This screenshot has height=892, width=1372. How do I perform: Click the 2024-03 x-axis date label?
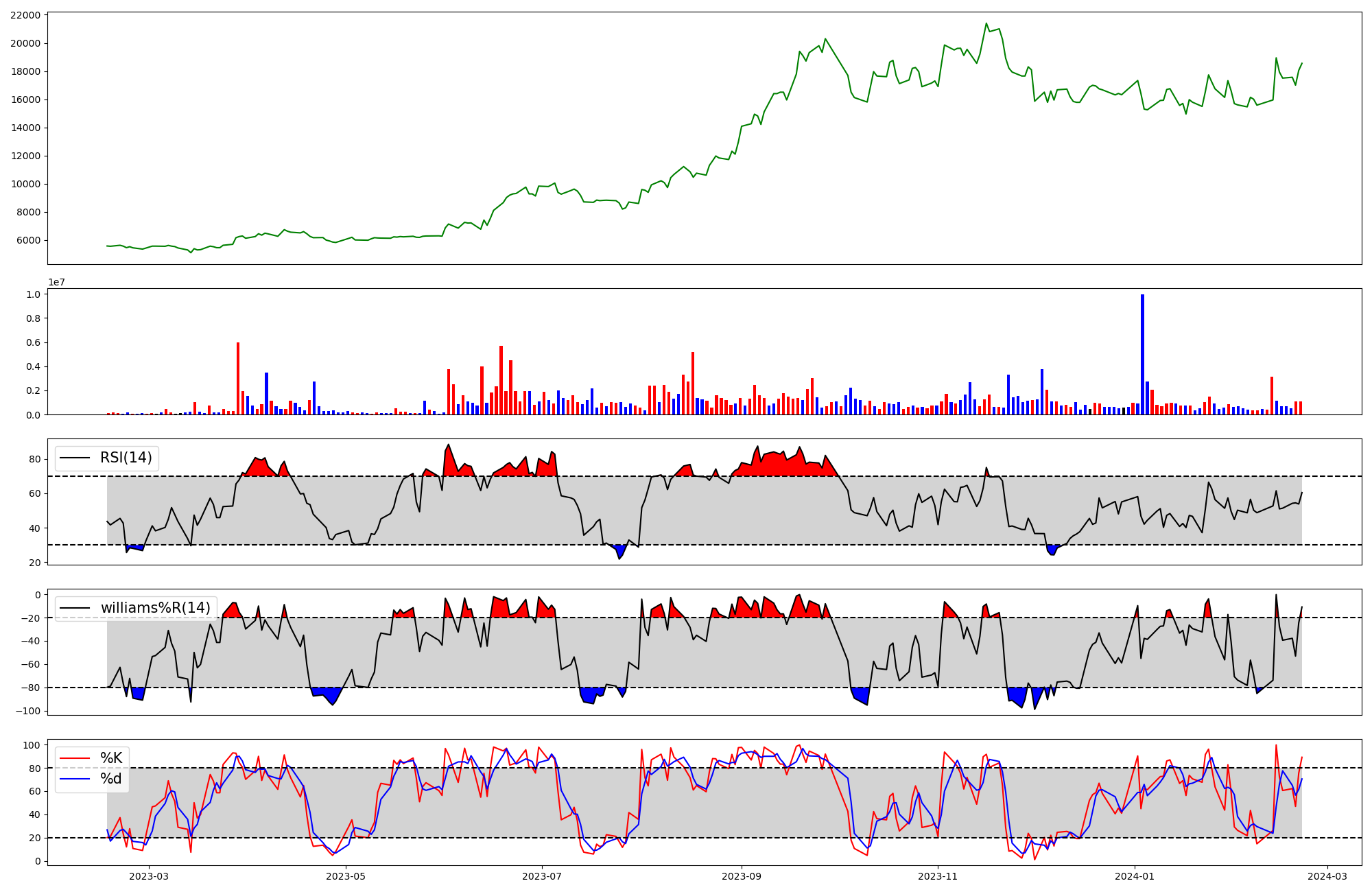(1327, 876)
